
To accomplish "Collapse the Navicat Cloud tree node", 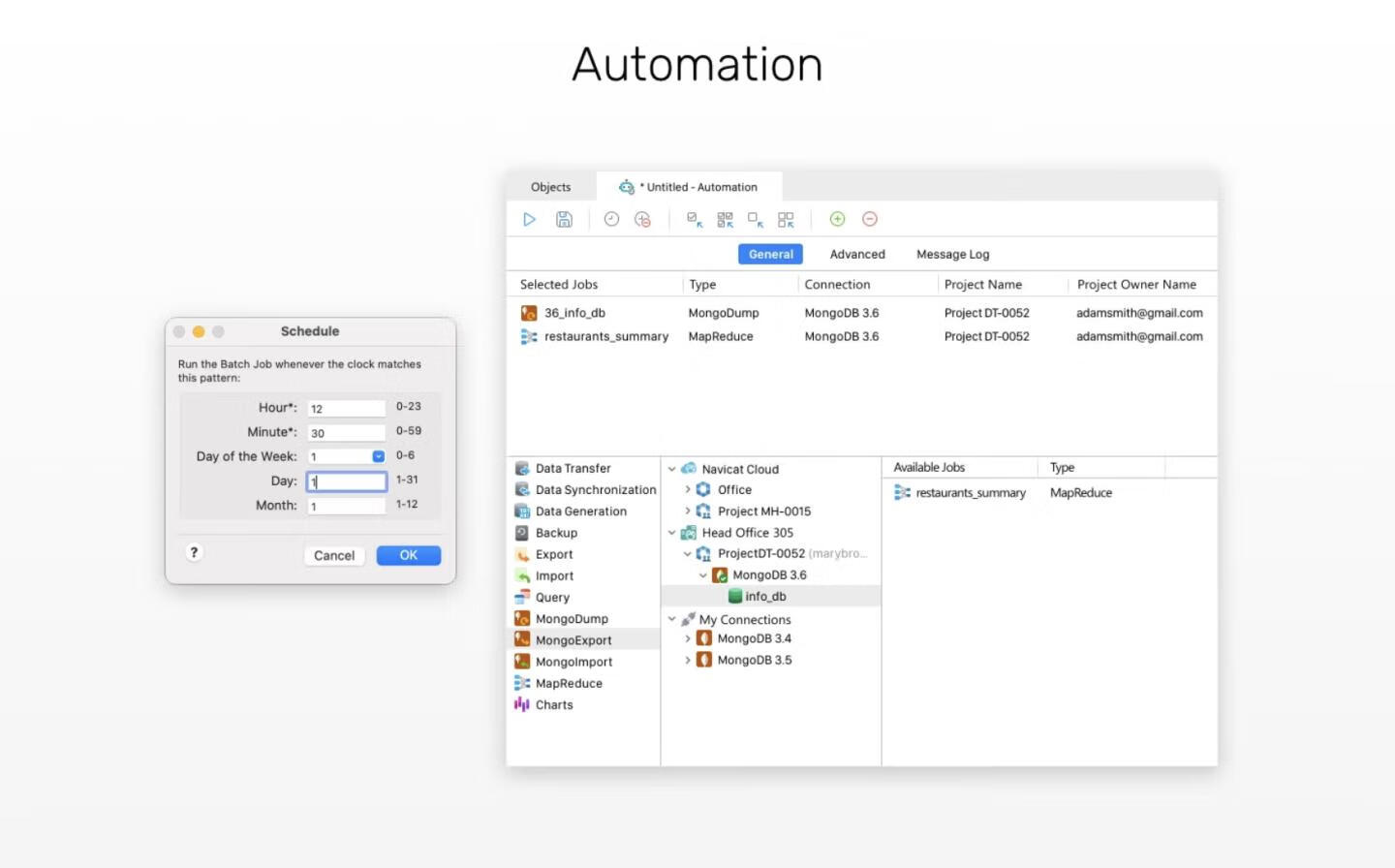I will tap(671, 469).
